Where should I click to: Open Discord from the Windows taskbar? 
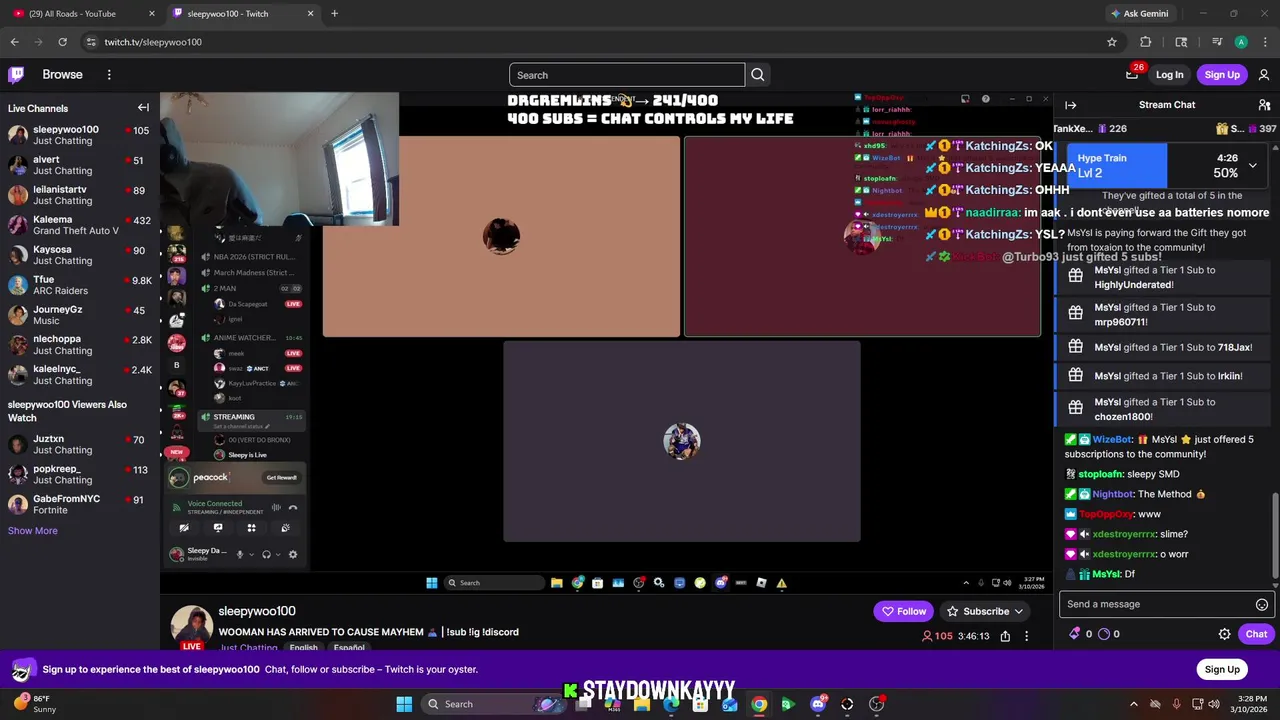pos(818,704)
